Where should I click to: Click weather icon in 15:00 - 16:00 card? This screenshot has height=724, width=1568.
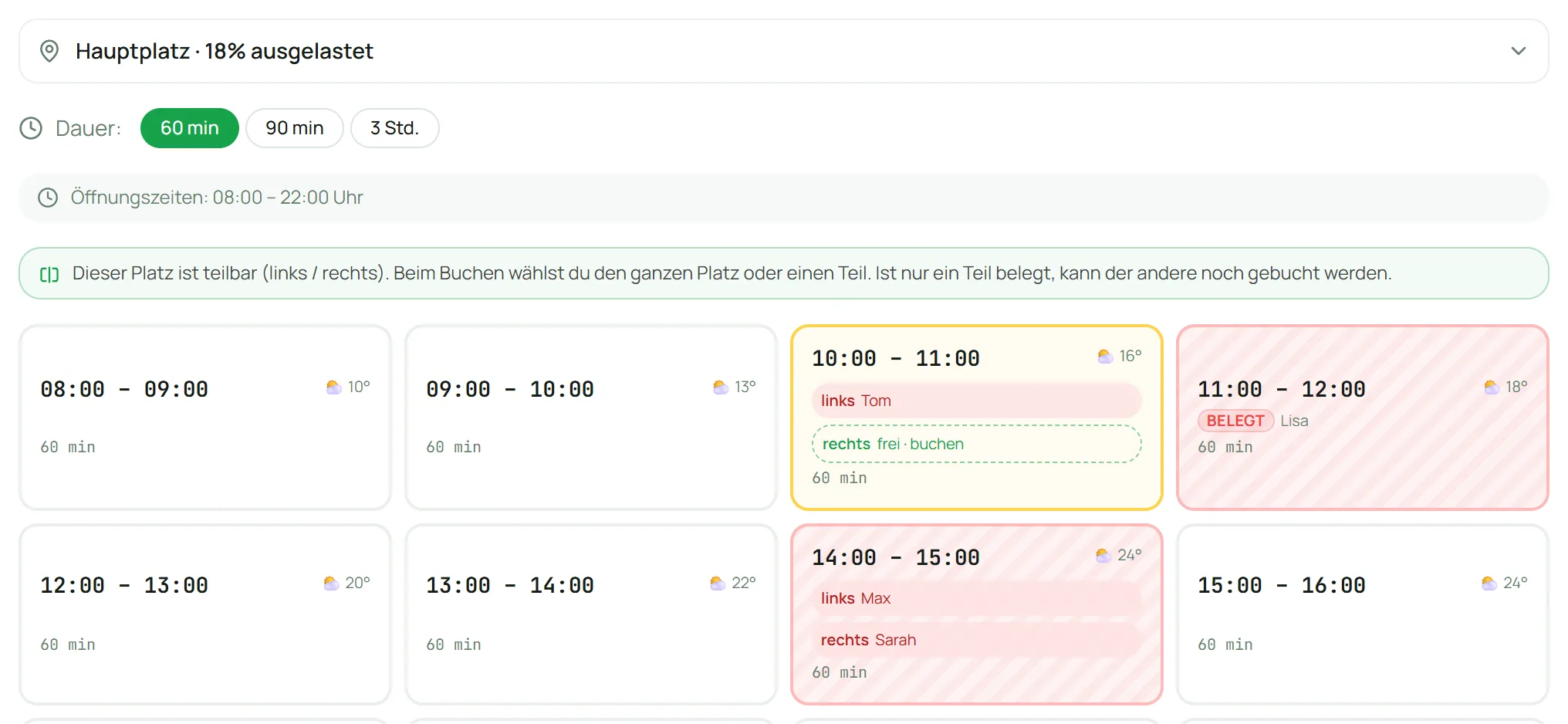click(1489, 583)
